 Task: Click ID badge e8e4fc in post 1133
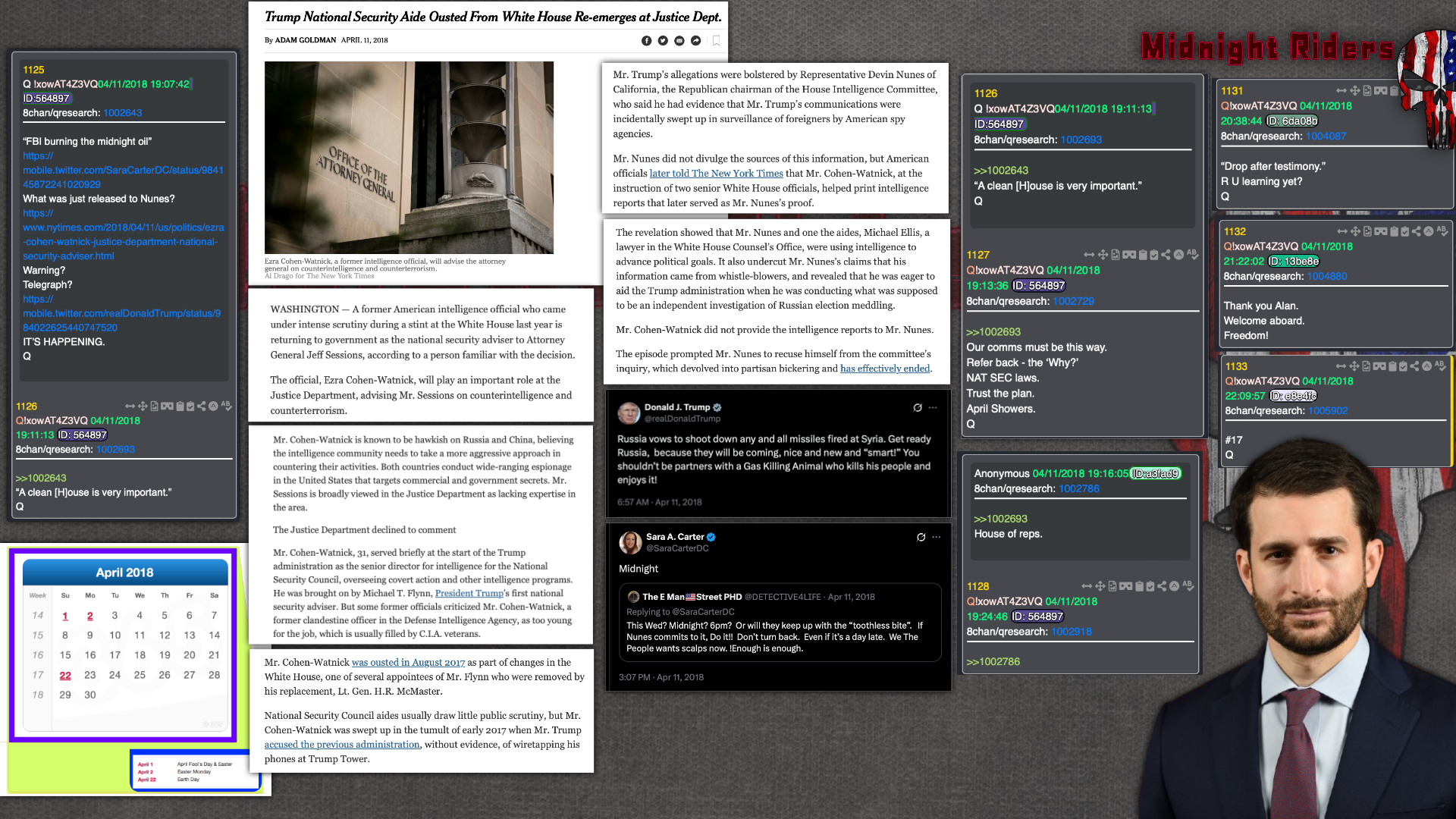pos(1294,396)
